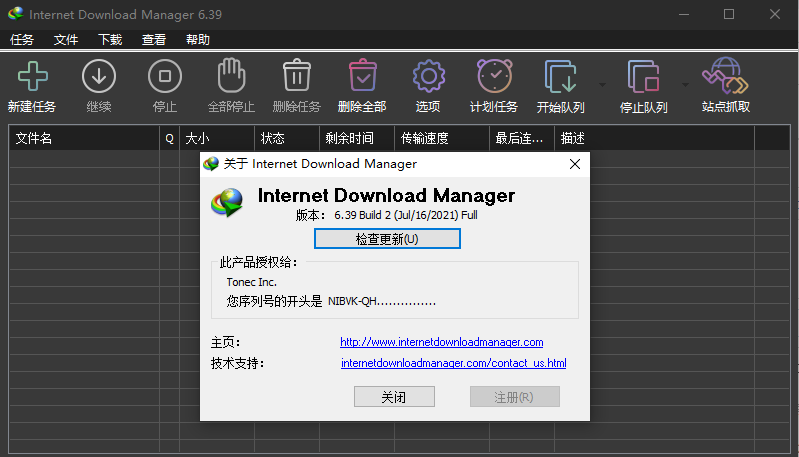Open the 任务 menu

pos(22,40)
